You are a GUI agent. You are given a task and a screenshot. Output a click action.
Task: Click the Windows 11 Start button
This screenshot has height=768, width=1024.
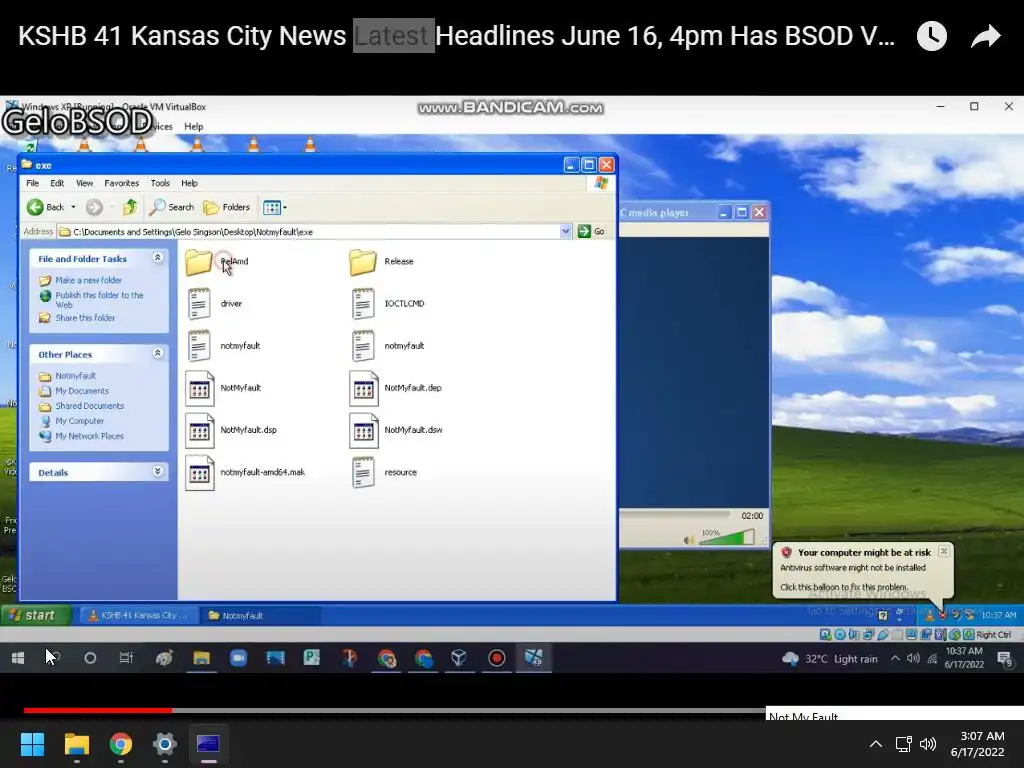click(32, 743)
